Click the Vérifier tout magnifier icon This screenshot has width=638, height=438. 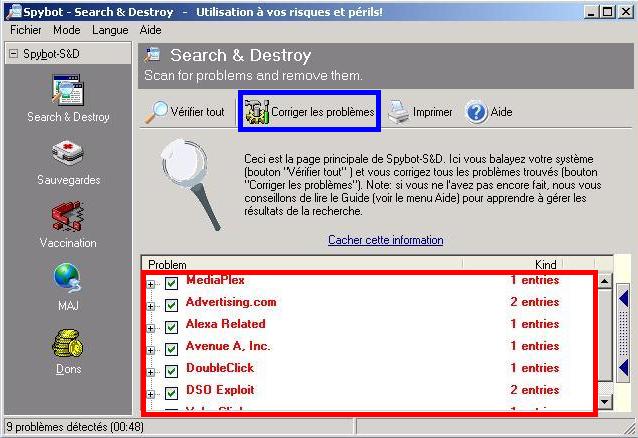(x=157, y=112)
